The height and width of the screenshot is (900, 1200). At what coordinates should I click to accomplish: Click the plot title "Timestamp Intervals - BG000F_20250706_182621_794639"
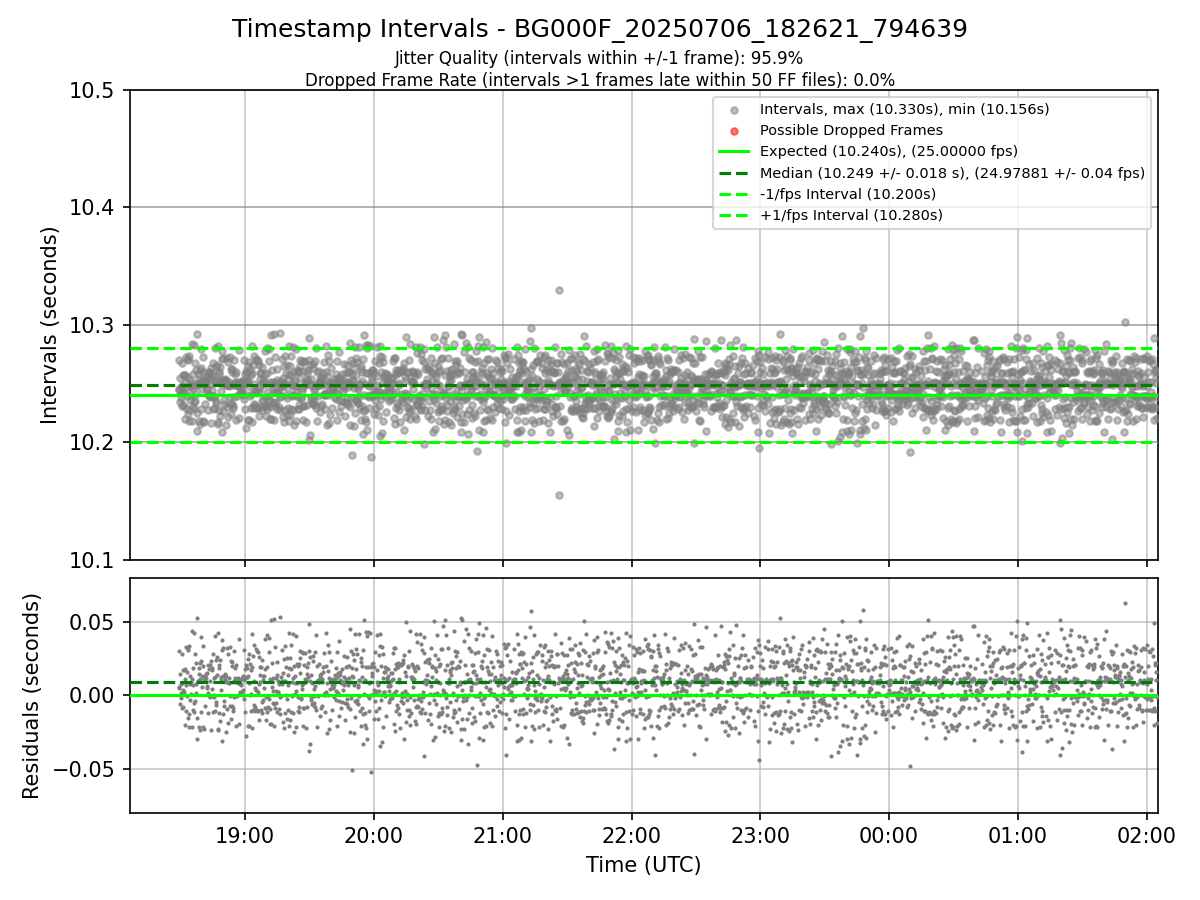point(599,29)
